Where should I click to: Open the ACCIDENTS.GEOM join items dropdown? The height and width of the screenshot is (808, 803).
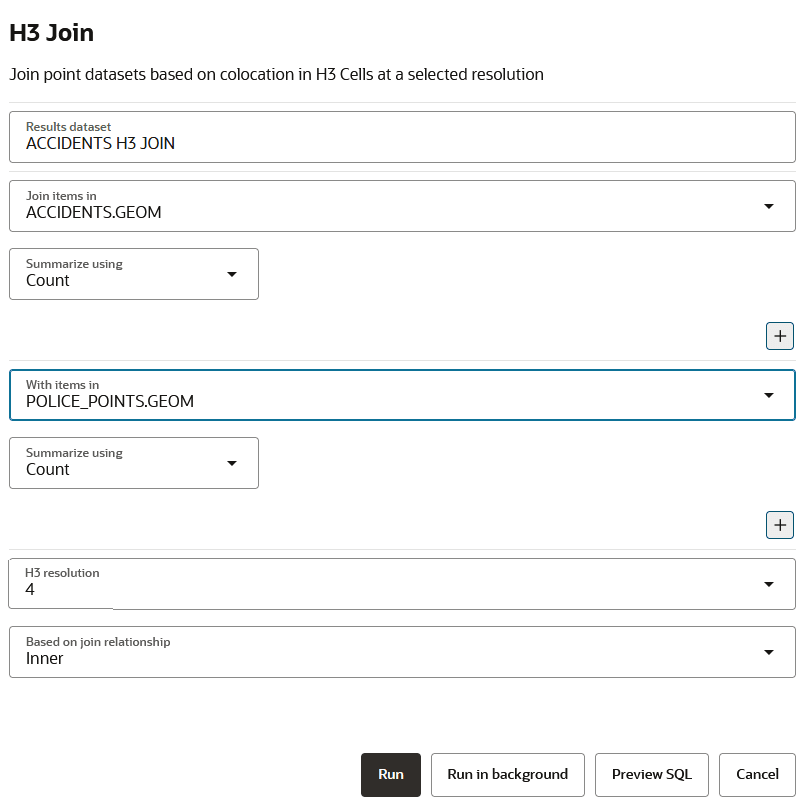point(390,206)
